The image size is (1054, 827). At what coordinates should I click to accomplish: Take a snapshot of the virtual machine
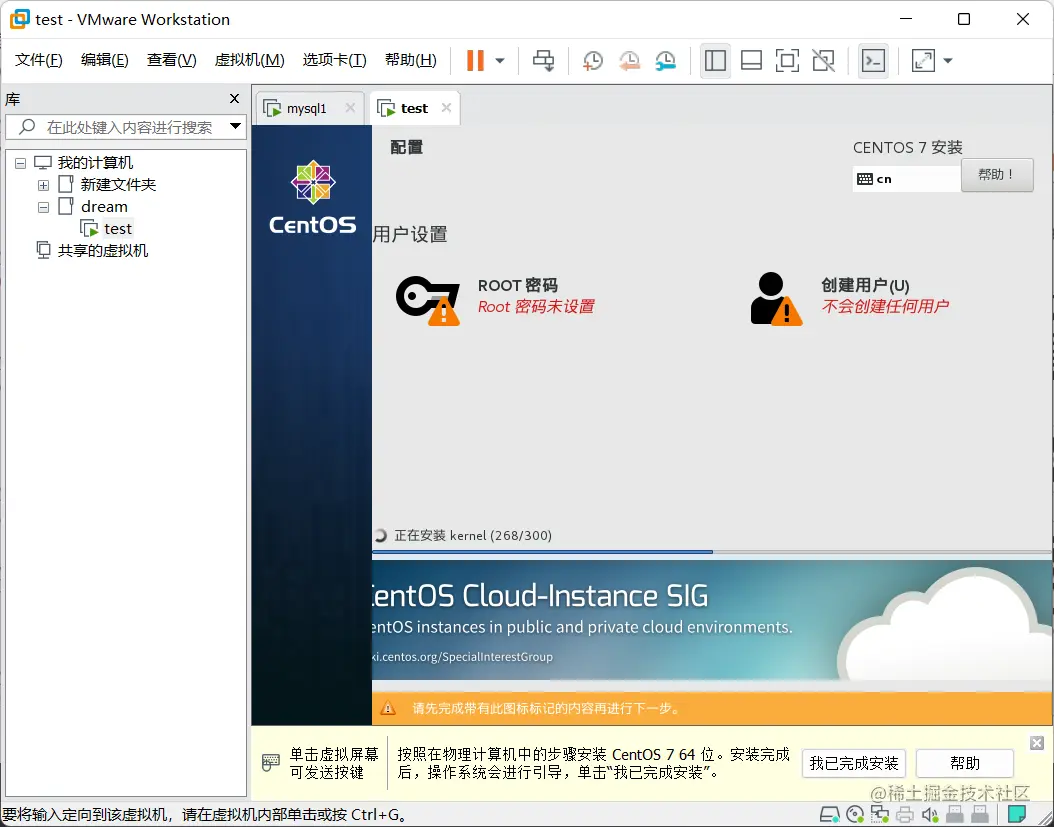(x=592, y=61)
